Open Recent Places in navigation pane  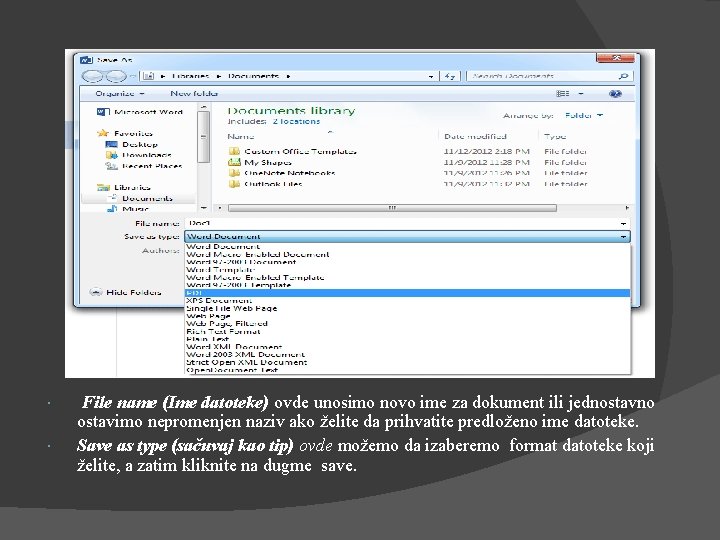[x=144, y=166]
